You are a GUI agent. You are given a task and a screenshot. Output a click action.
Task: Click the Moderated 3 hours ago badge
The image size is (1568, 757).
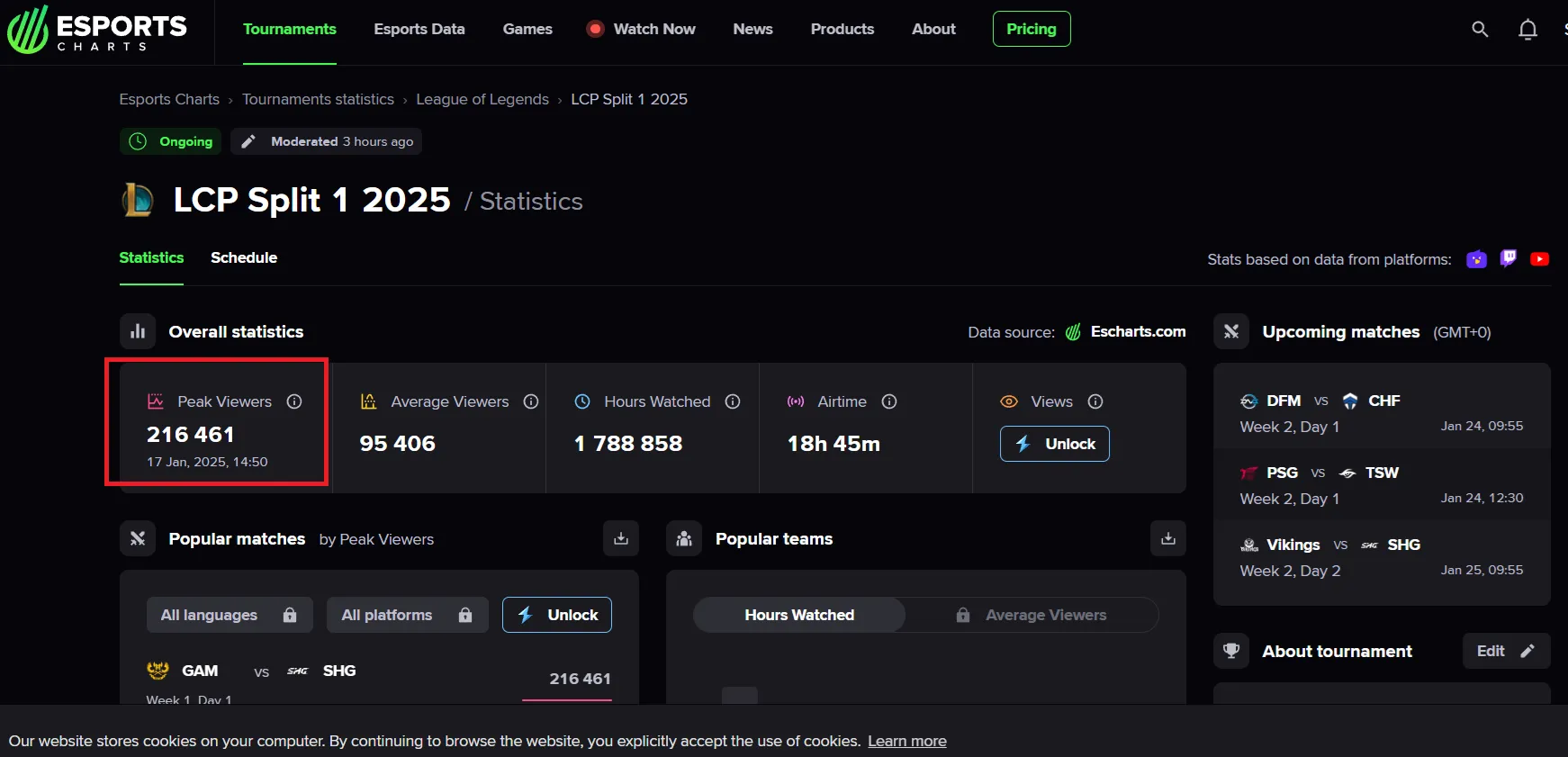click(x=326, y=141)
